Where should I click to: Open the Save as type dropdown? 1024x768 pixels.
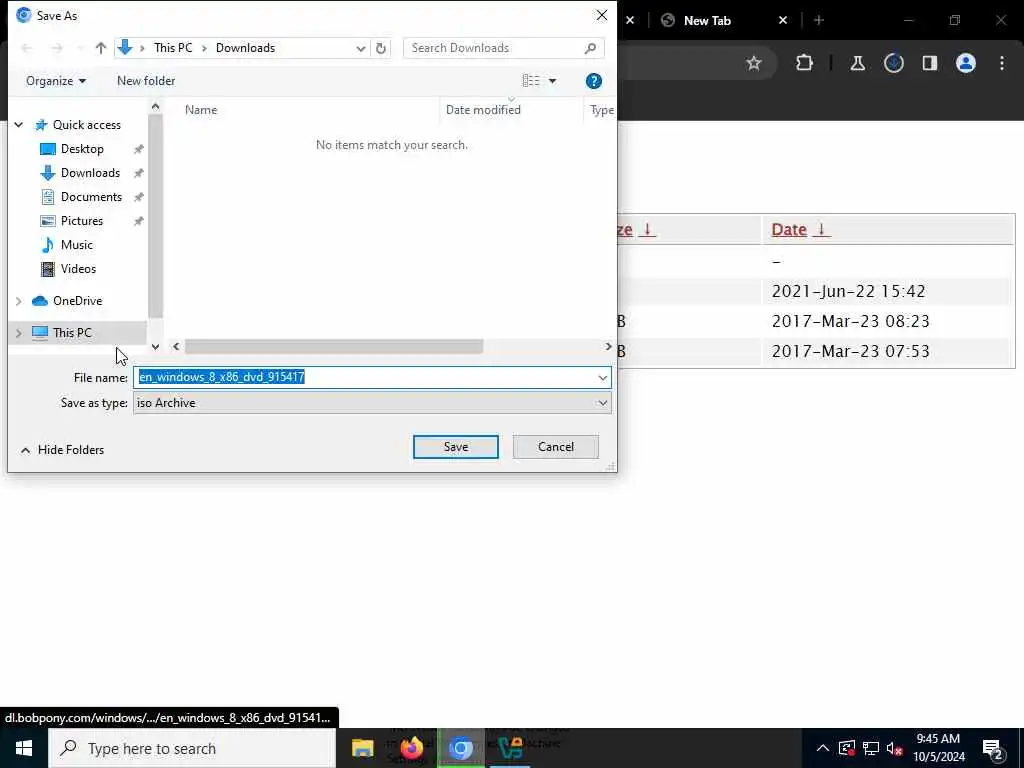[372, 403]
